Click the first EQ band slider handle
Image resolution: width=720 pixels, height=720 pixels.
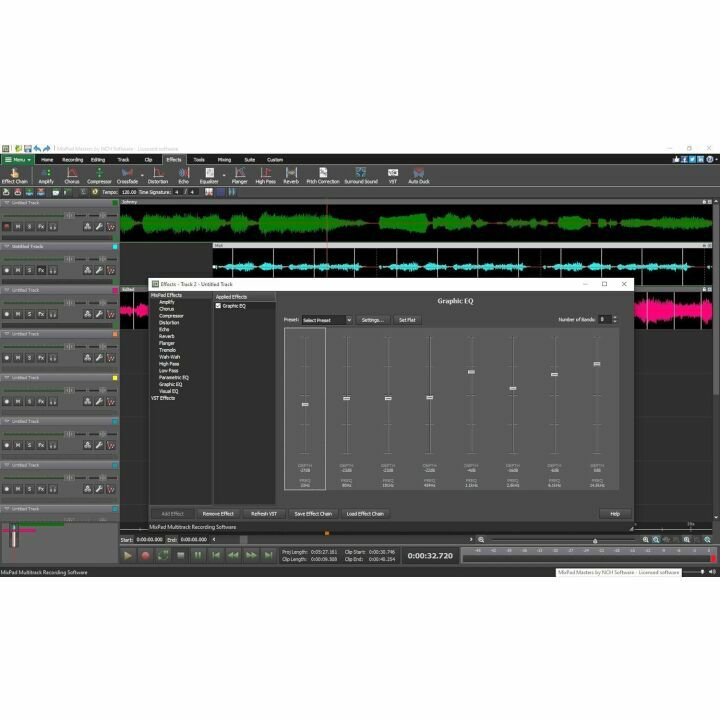coord(305,405)
